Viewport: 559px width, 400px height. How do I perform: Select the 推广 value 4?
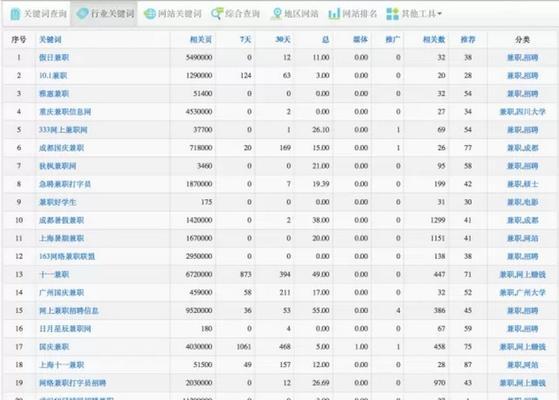398,311
